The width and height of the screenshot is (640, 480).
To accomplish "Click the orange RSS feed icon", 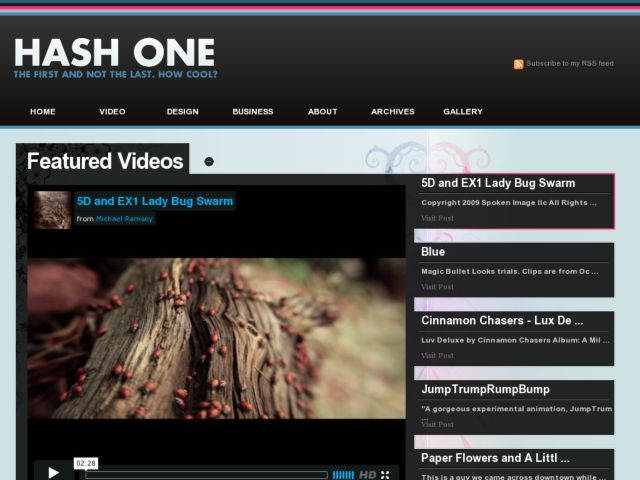I will pos(518,64).
